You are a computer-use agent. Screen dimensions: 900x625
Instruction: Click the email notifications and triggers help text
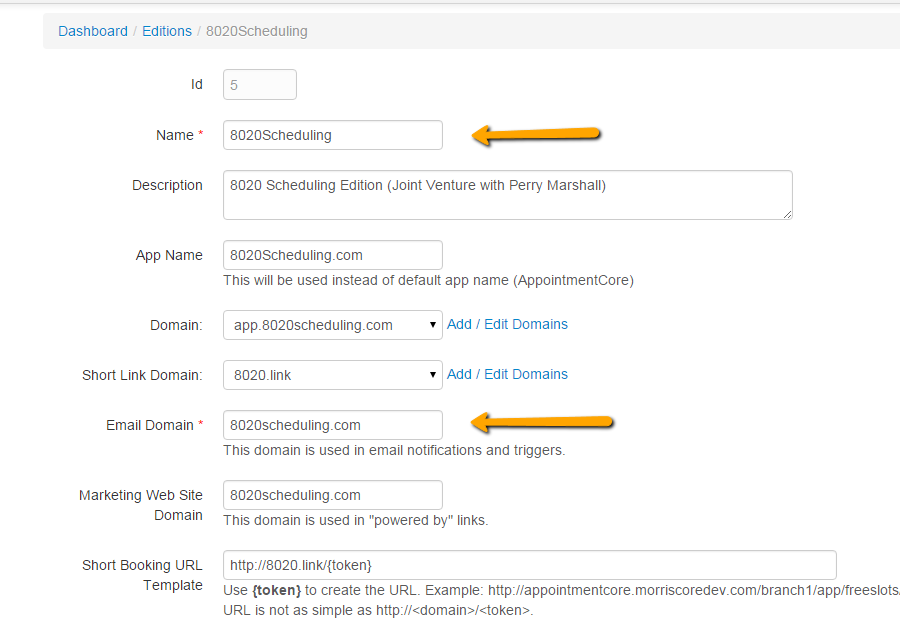[394, 450]
